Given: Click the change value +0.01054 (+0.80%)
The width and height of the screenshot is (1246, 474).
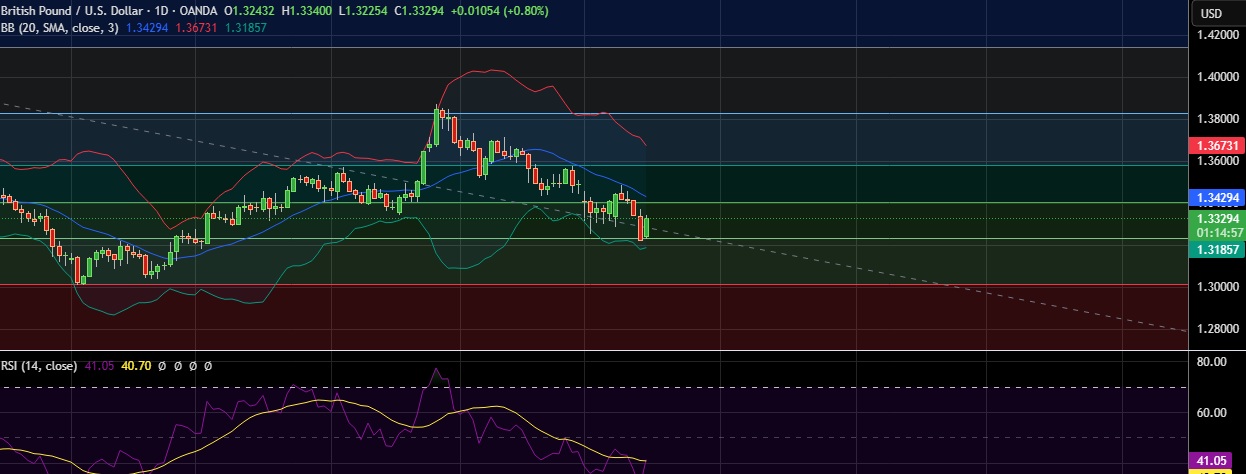Looking at the screenshot, I should (499, 11).
